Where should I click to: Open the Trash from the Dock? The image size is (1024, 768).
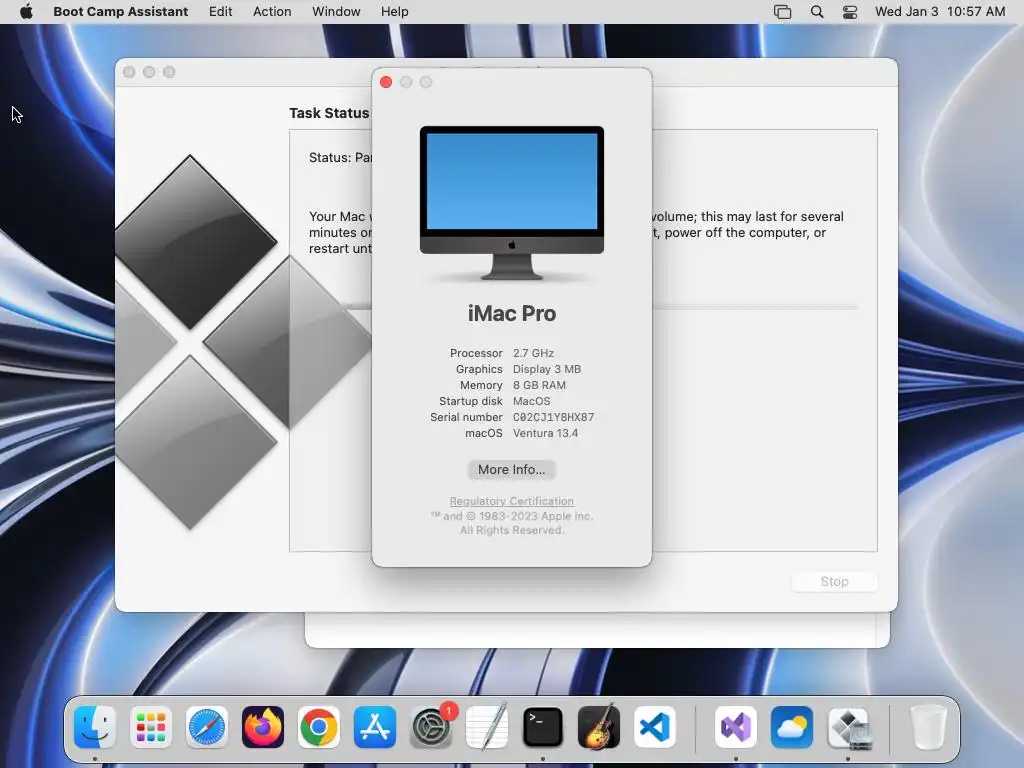tap(928, 727)
